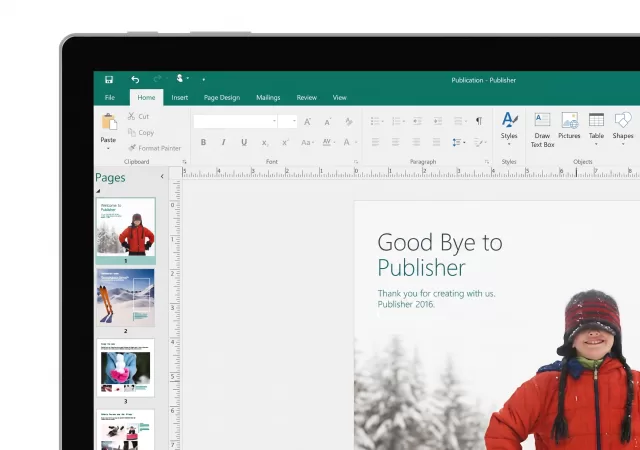Toggle Italic formatting

pyautogui.click(x=223, y=142)
